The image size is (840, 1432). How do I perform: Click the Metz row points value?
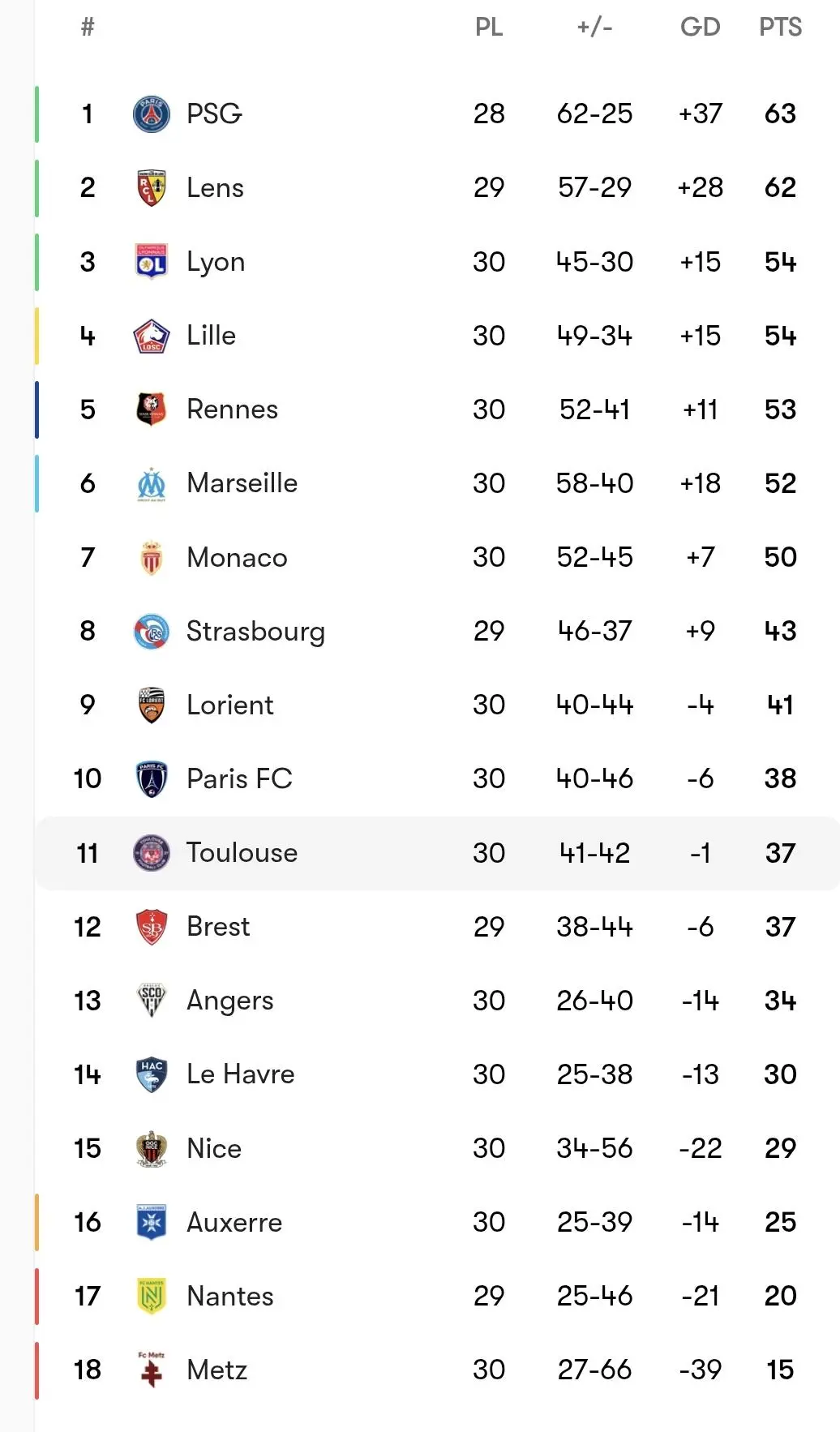[x=780, y=1370]
